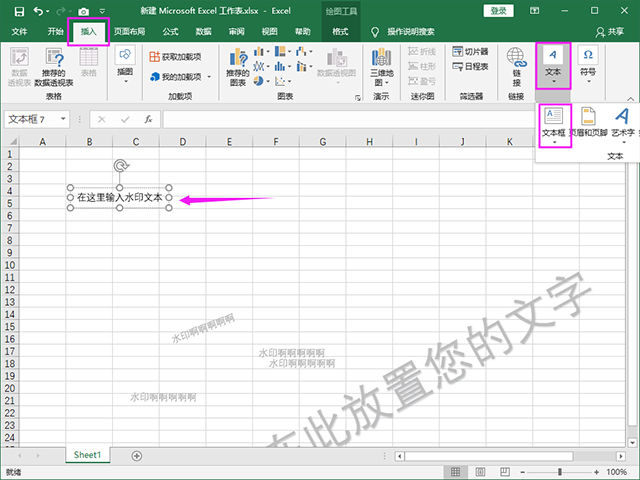The image size is (640, 480).
Task: Click the 推荐的图表 (Recommended Charts) icon
Action: [238, 67]
